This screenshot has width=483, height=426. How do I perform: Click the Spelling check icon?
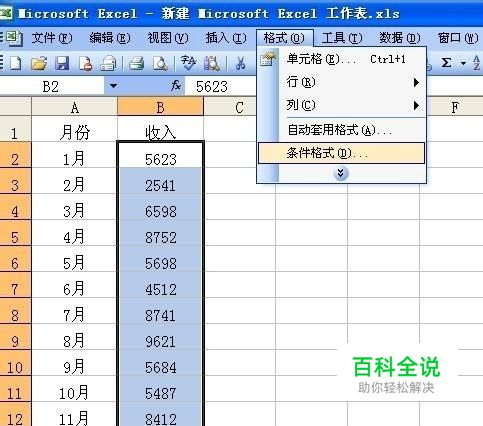pos(188,63)
